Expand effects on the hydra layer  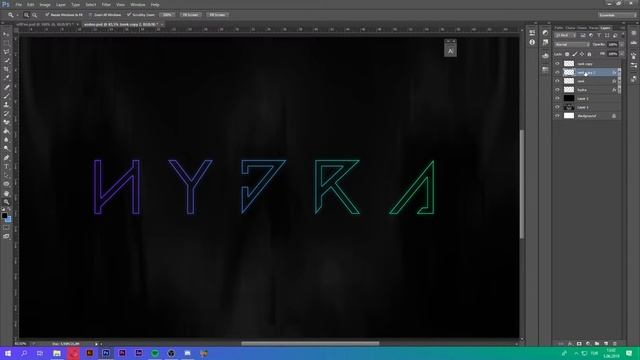619,90
